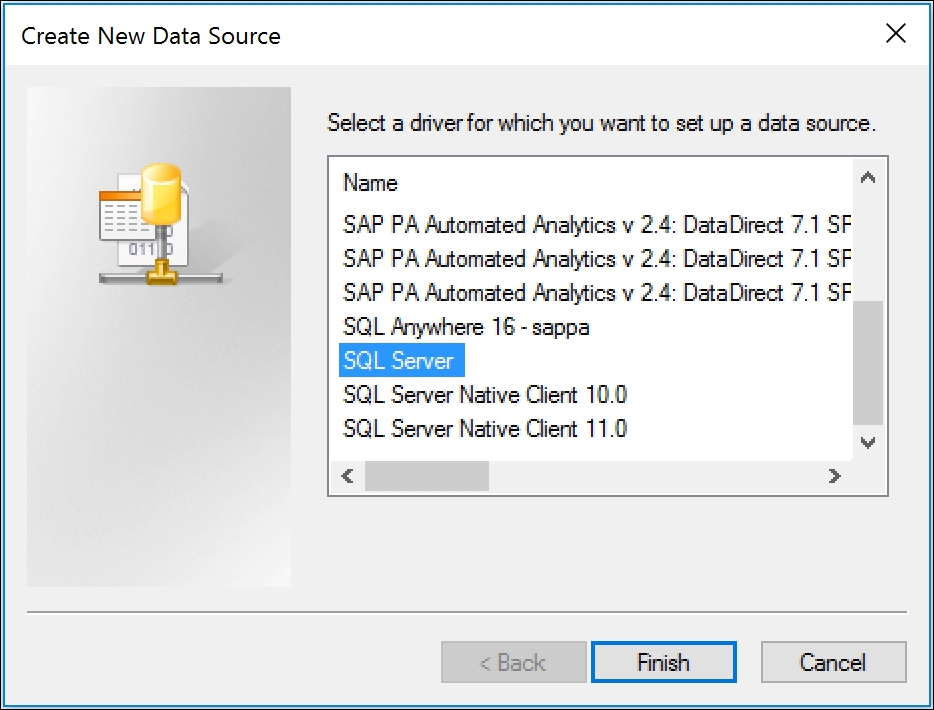Close the dialog with the X button
This screenshot has width=934, height=710.
point(896,34)
